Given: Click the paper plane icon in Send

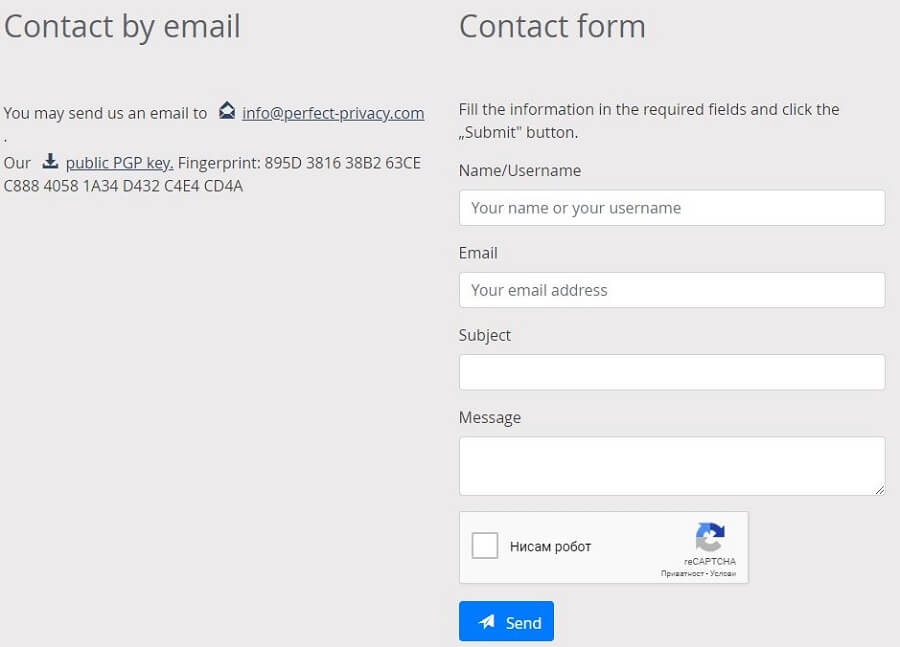Looking at the screenshot, I should [487, 621].
